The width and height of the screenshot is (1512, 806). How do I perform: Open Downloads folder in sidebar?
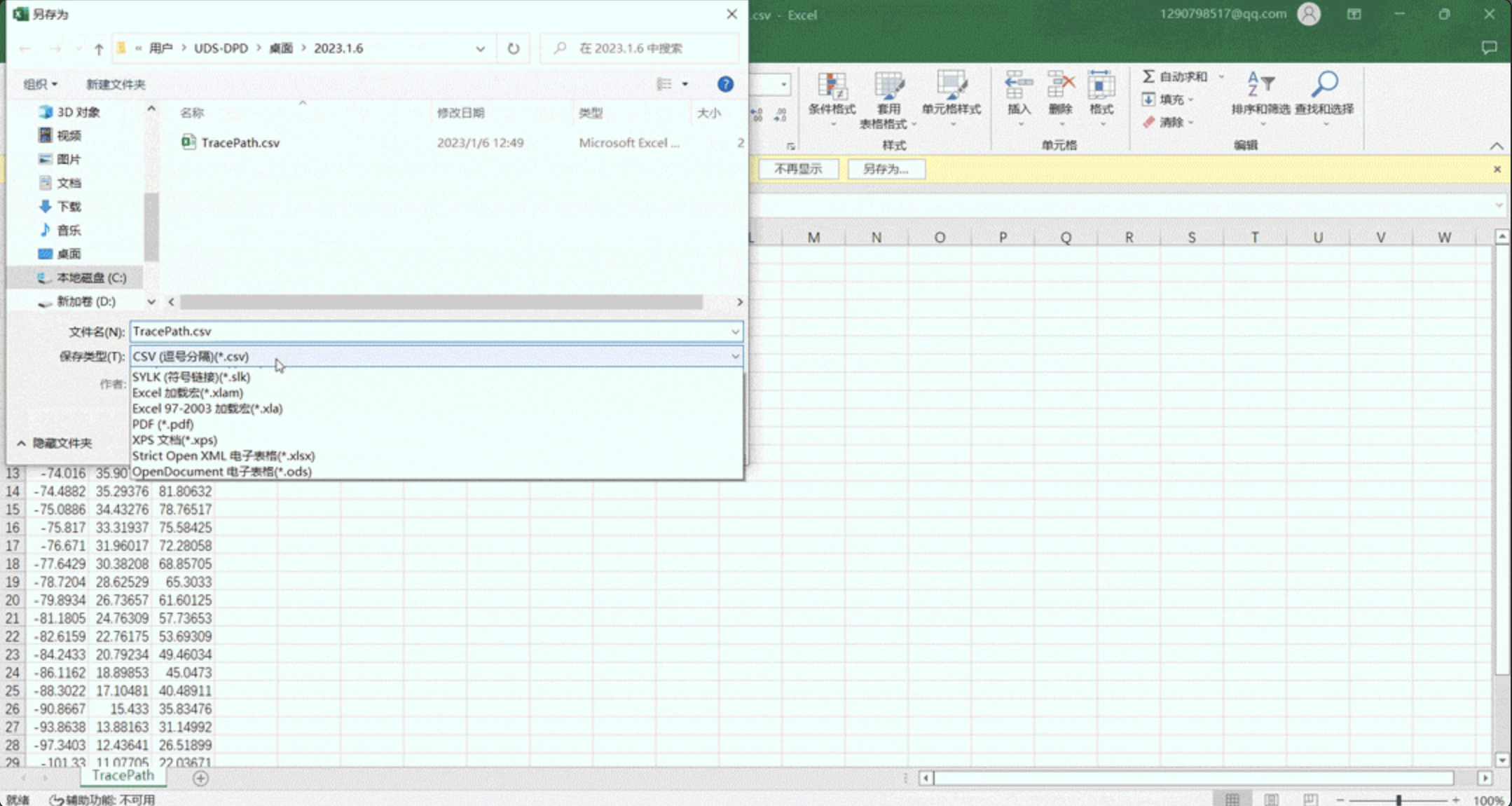tap(60, 207)
